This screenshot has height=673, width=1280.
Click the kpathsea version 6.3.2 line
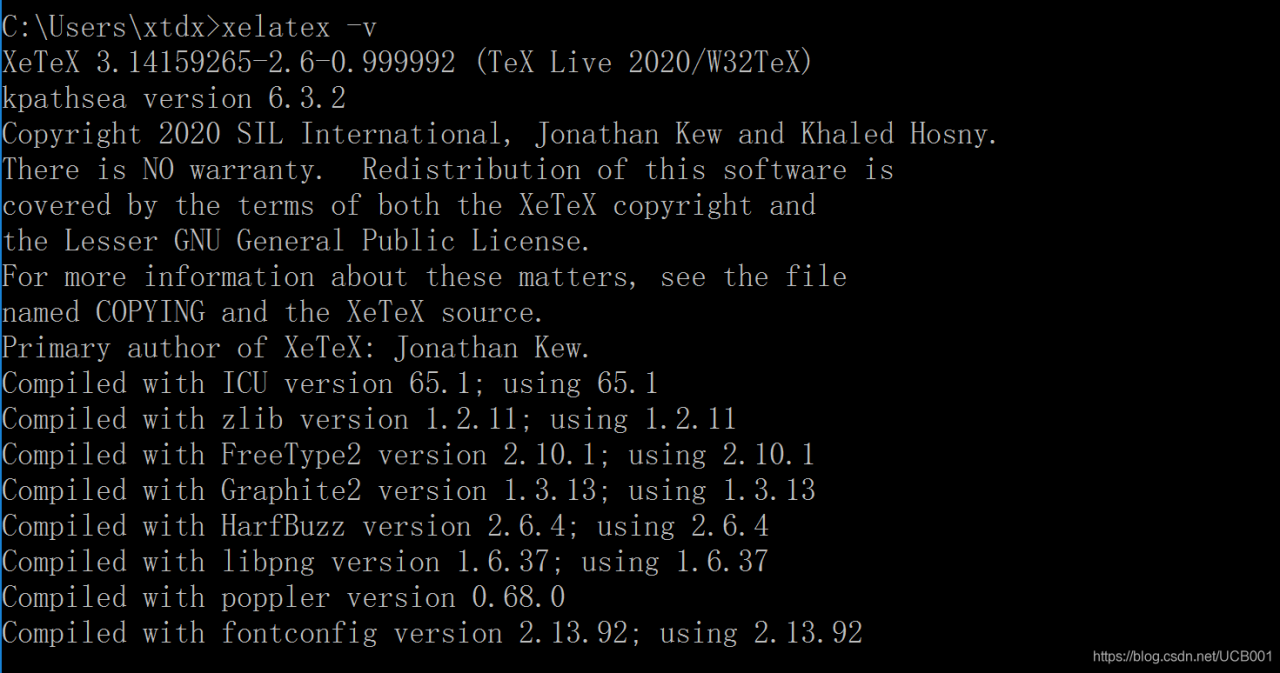pyautogui.click(x=174, y=99)
